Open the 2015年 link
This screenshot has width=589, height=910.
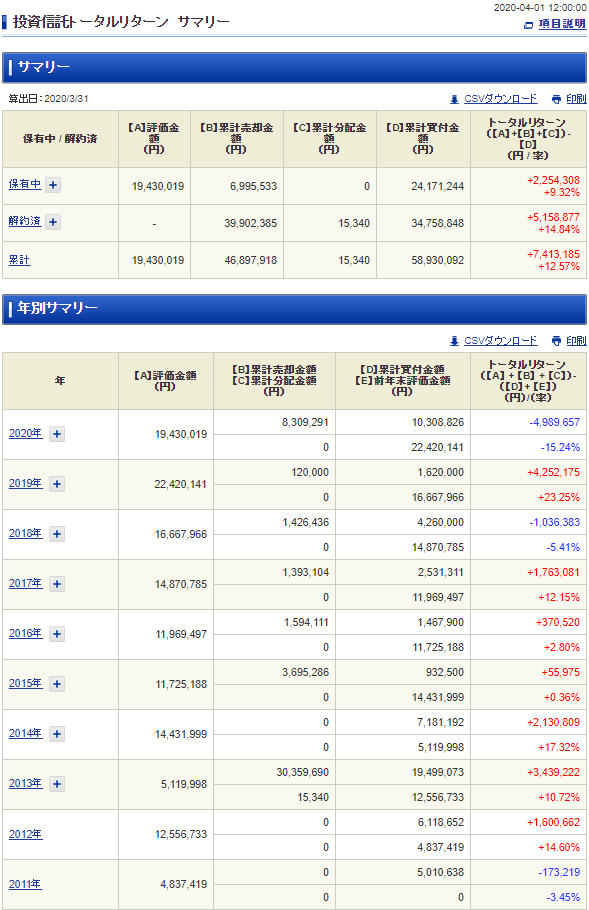pyautogui.click(x=26, y=683)
